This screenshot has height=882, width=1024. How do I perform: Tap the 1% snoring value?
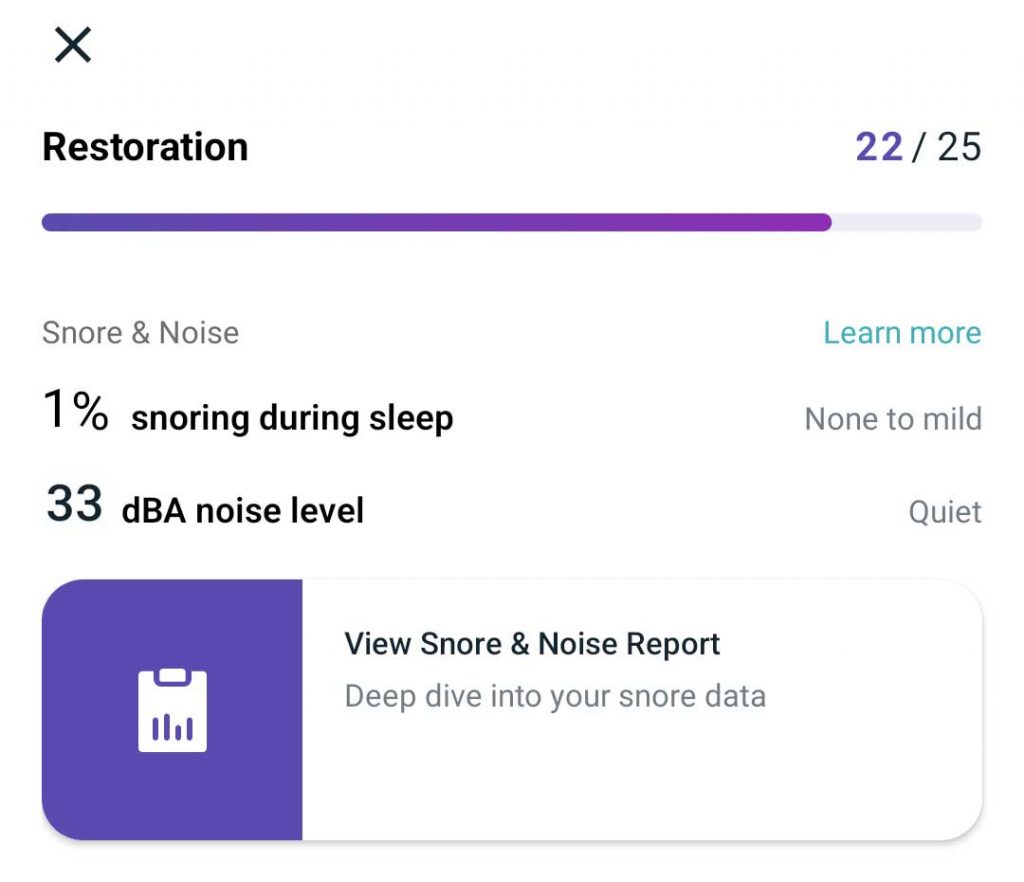[x=75, y=412]
